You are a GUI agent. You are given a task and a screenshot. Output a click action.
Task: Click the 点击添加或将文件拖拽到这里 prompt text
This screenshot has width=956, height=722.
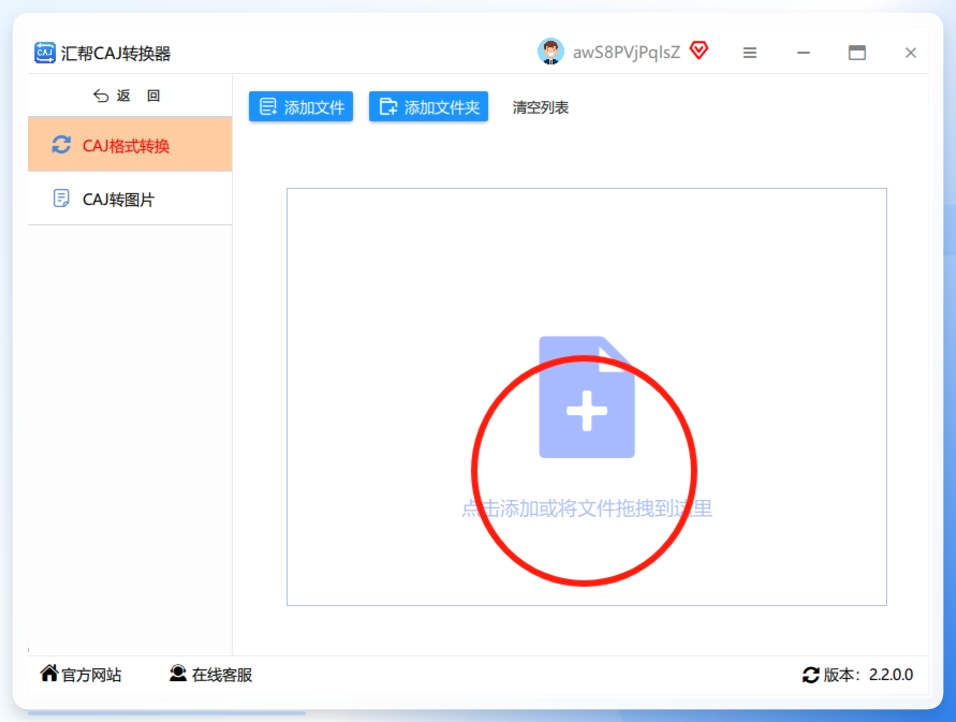coord(587,508)
